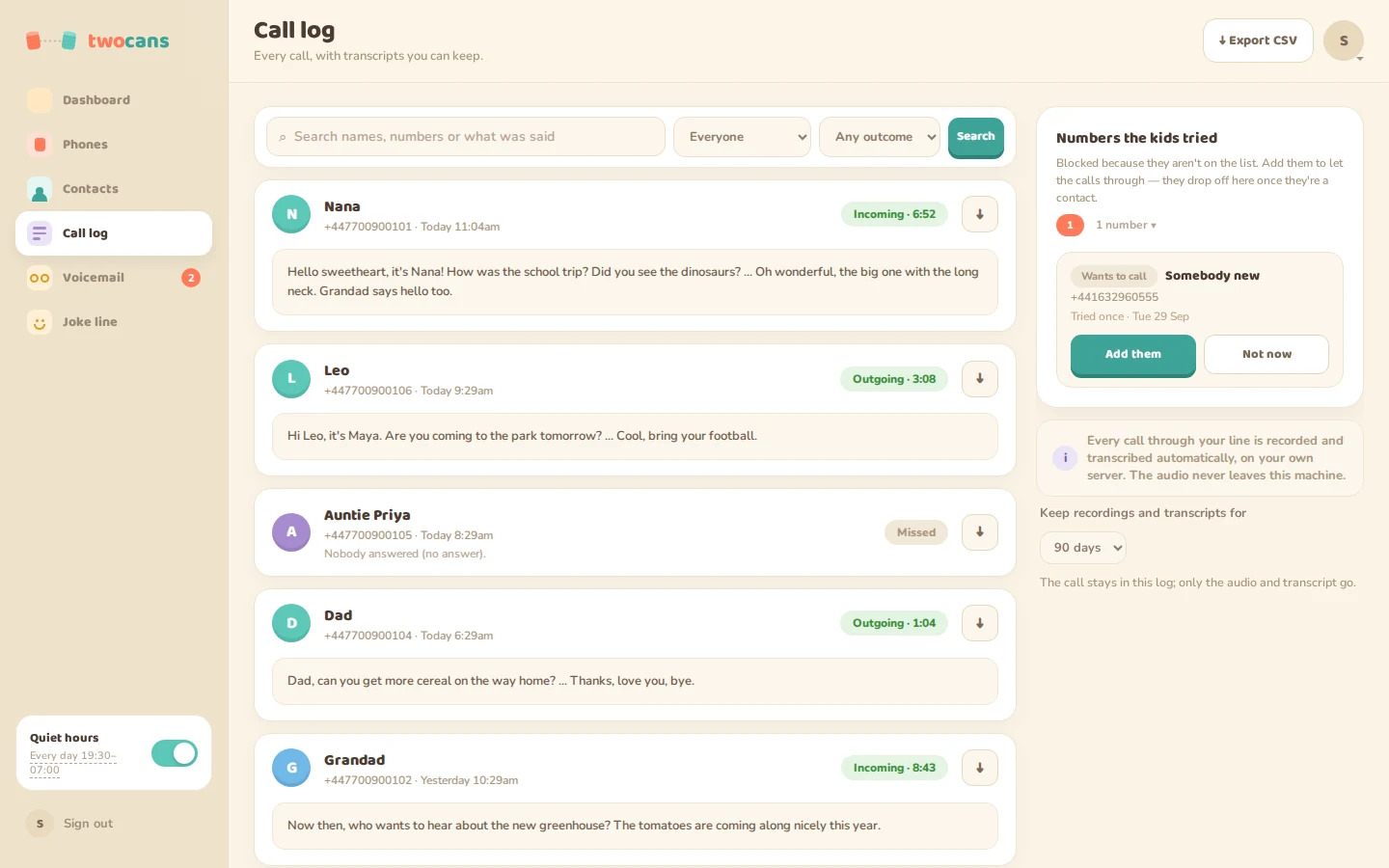This screenshot has height=868, width=1389.
Task: Download Dad's call recording
Action: [980, 623]
